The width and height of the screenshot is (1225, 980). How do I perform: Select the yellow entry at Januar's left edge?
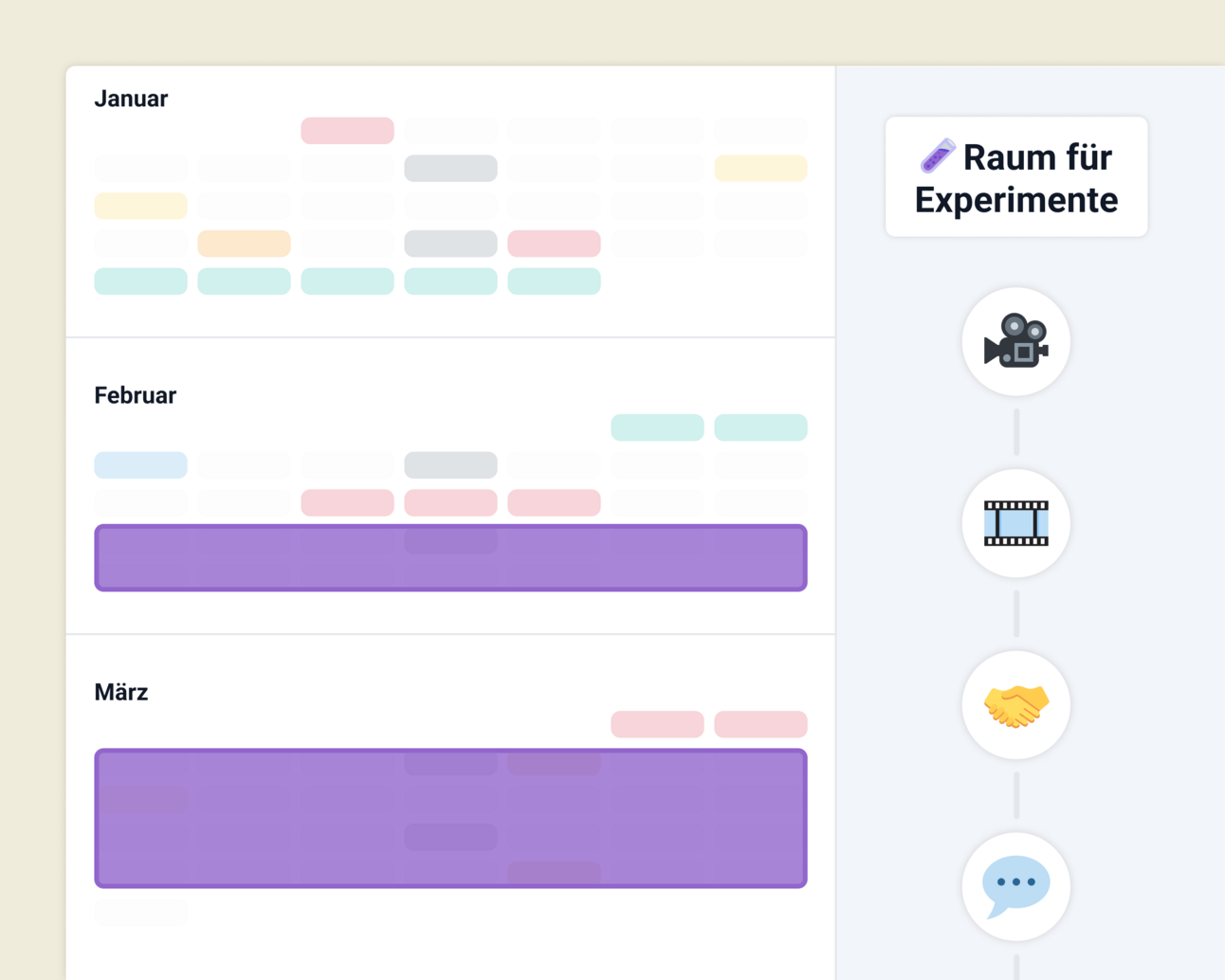[x=140, y=206]
